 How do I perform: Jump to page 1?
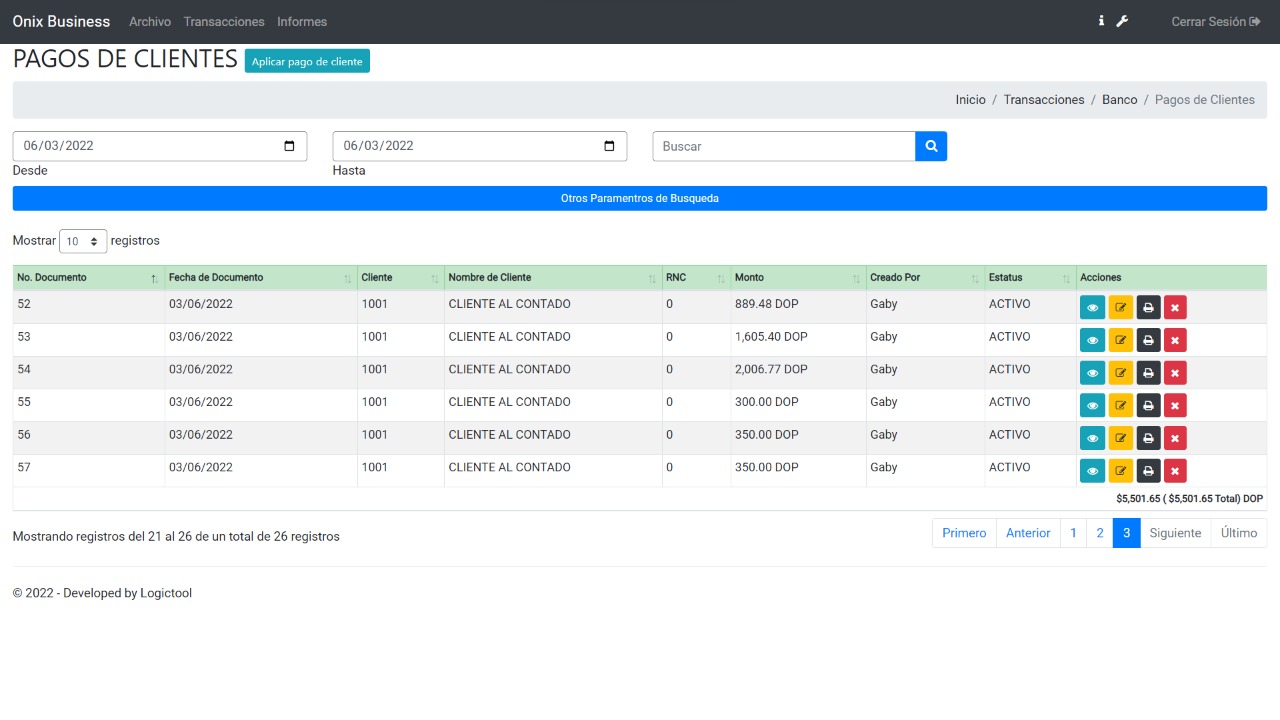pyautogui.click(x=1073, y=533)
